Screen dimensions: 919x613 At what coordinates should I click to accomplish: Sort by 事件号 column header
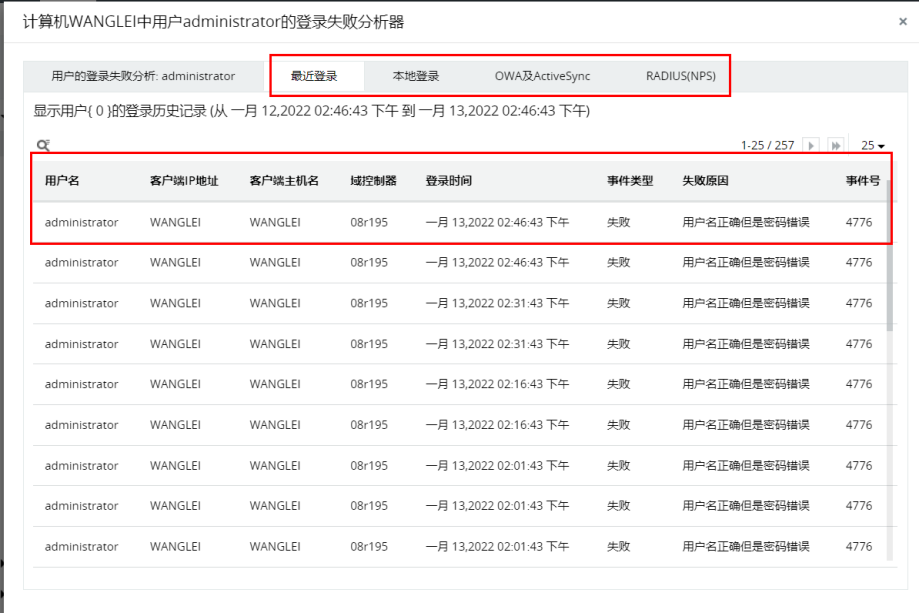863,181
